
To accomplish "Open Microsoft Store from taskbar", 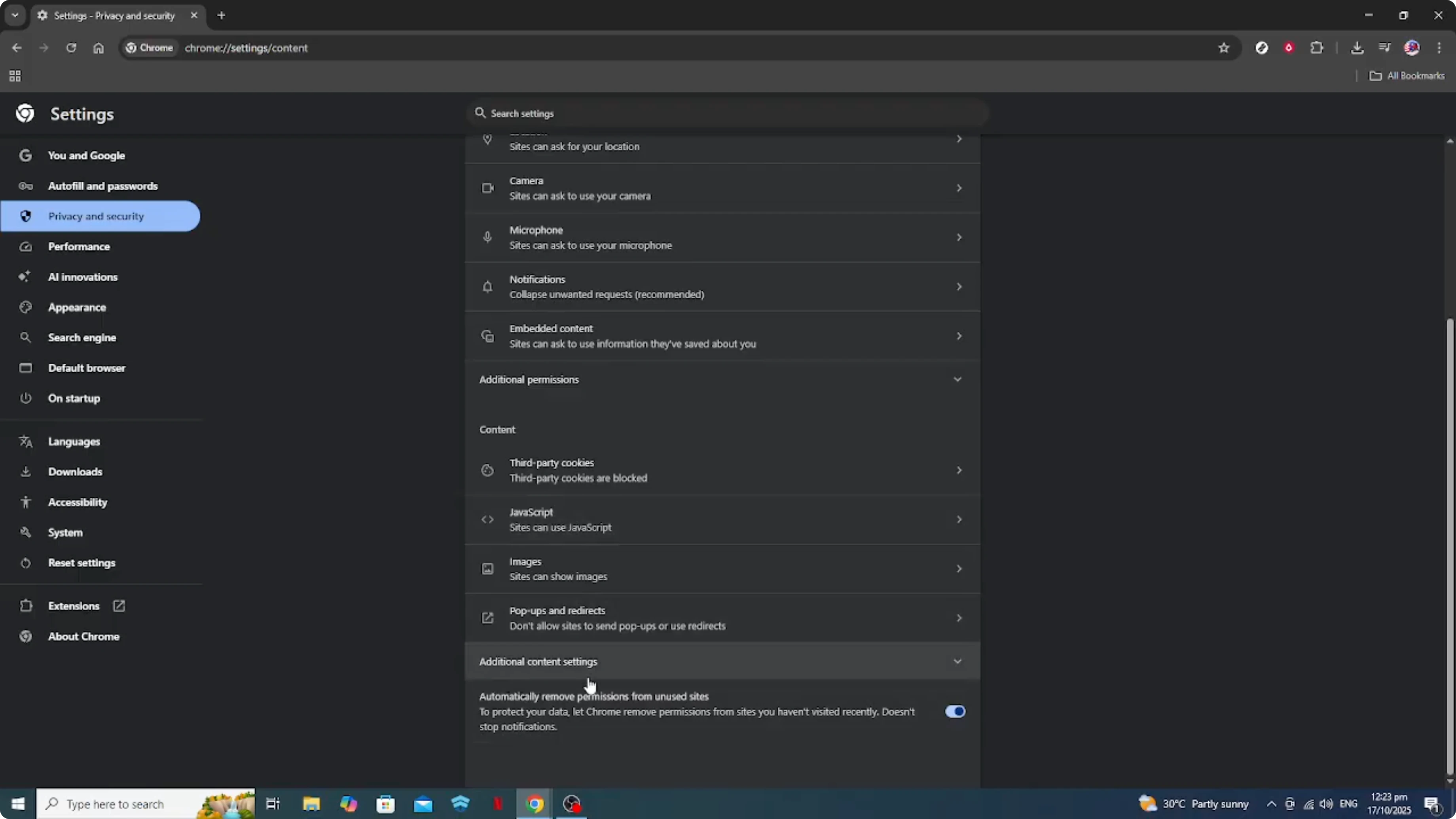I will pos(385,804).
